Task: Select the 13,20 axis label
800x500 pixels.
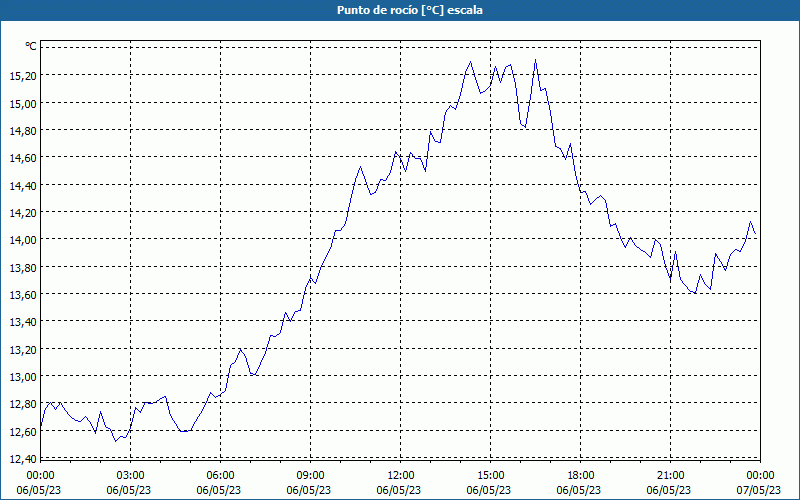Action: click(x=23, y=349)
